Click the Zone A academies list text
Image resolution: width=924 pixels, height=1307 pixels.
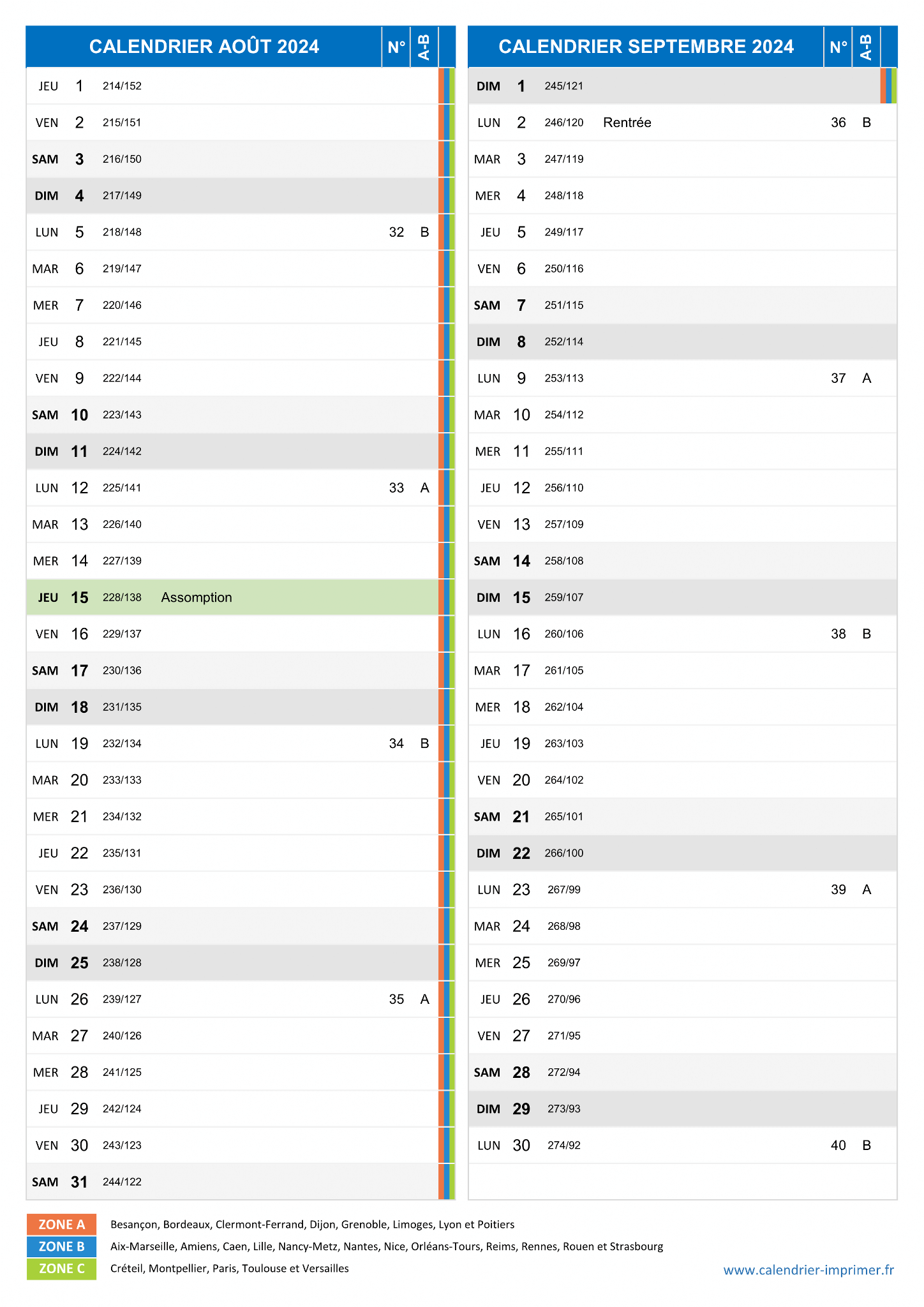point(312,1225)
